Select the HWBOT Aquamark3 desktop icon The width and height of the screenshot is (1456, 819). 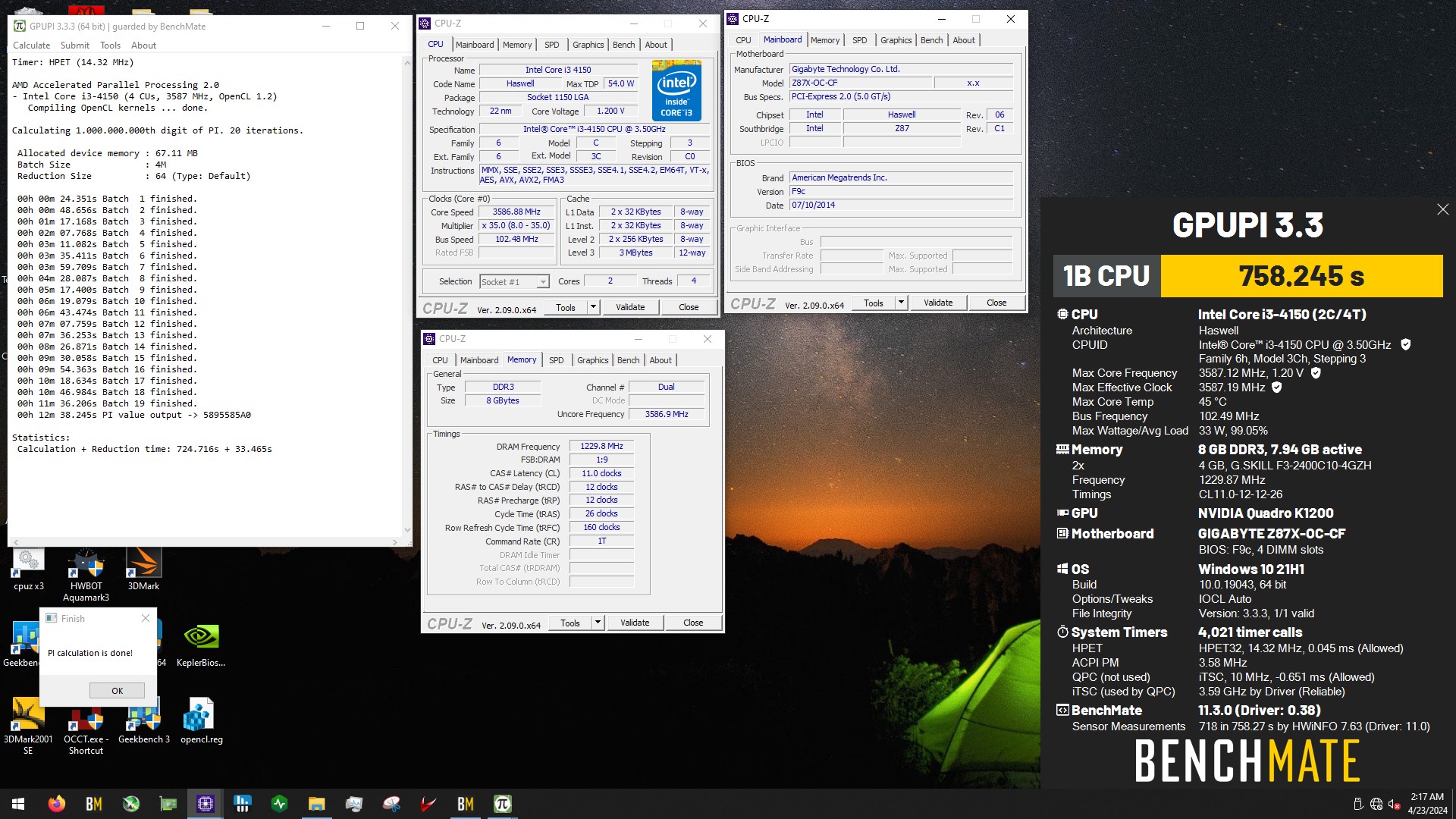tap(86, 576)
